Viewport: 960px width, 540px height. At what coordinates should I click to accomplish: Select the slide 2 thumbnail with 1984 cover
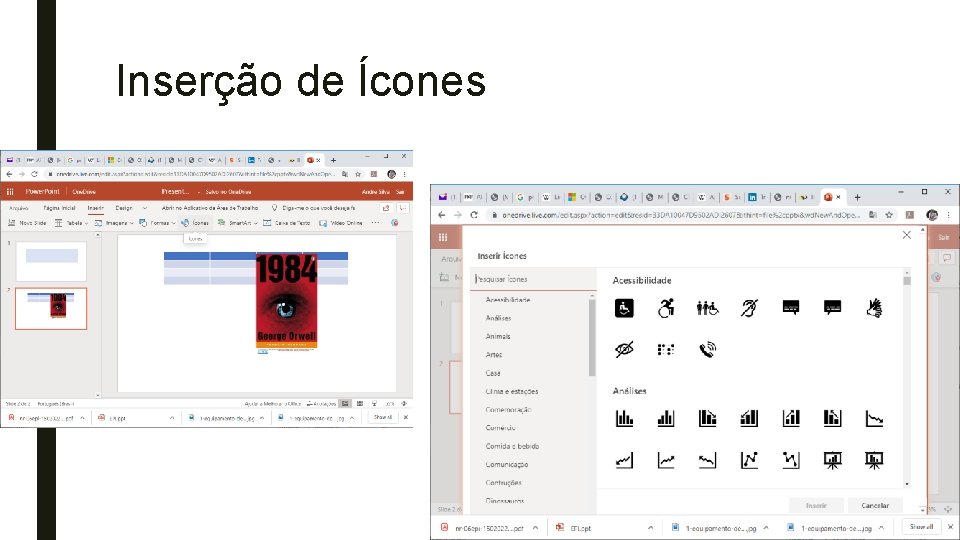[51, 309]
